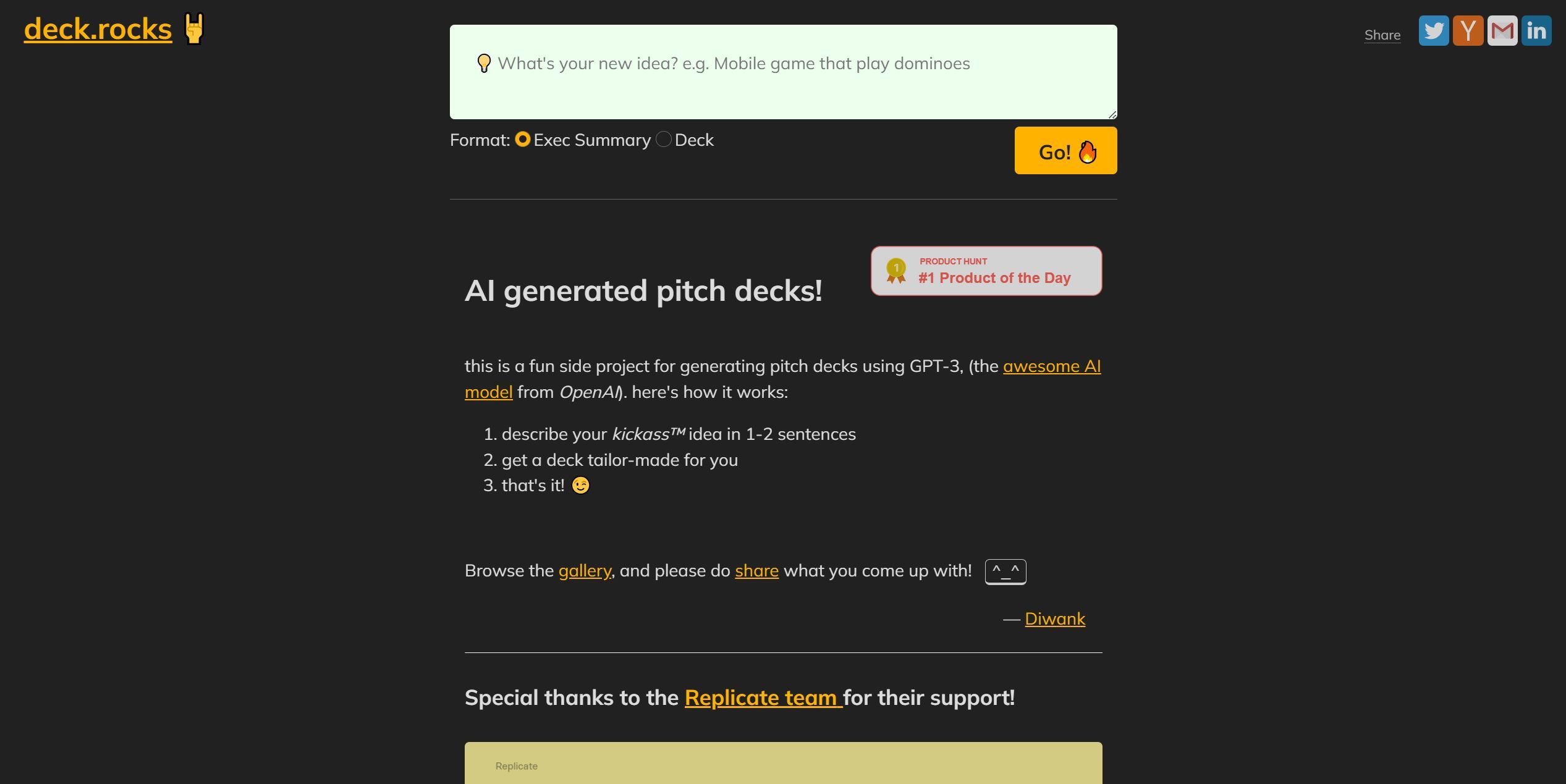Screen dimensions: 1566x784
Task: Open the awesome AI model link
Action: click(1051, 366)
